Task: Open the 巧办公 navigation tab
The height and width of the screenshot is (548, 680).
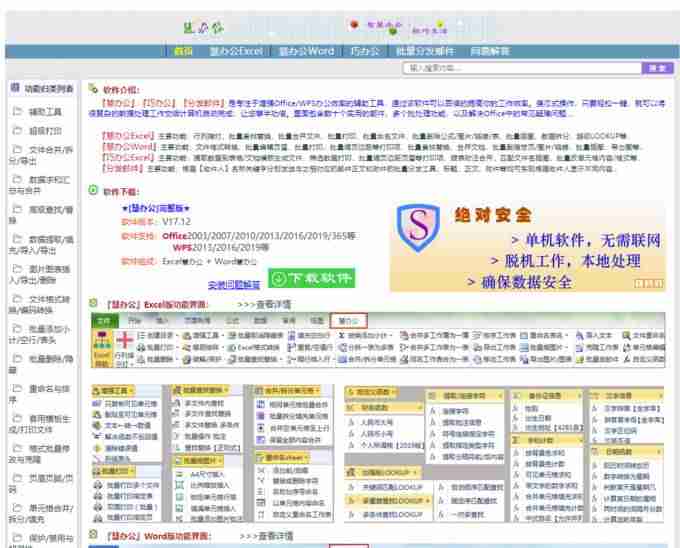Action: (x=365, y=51)
